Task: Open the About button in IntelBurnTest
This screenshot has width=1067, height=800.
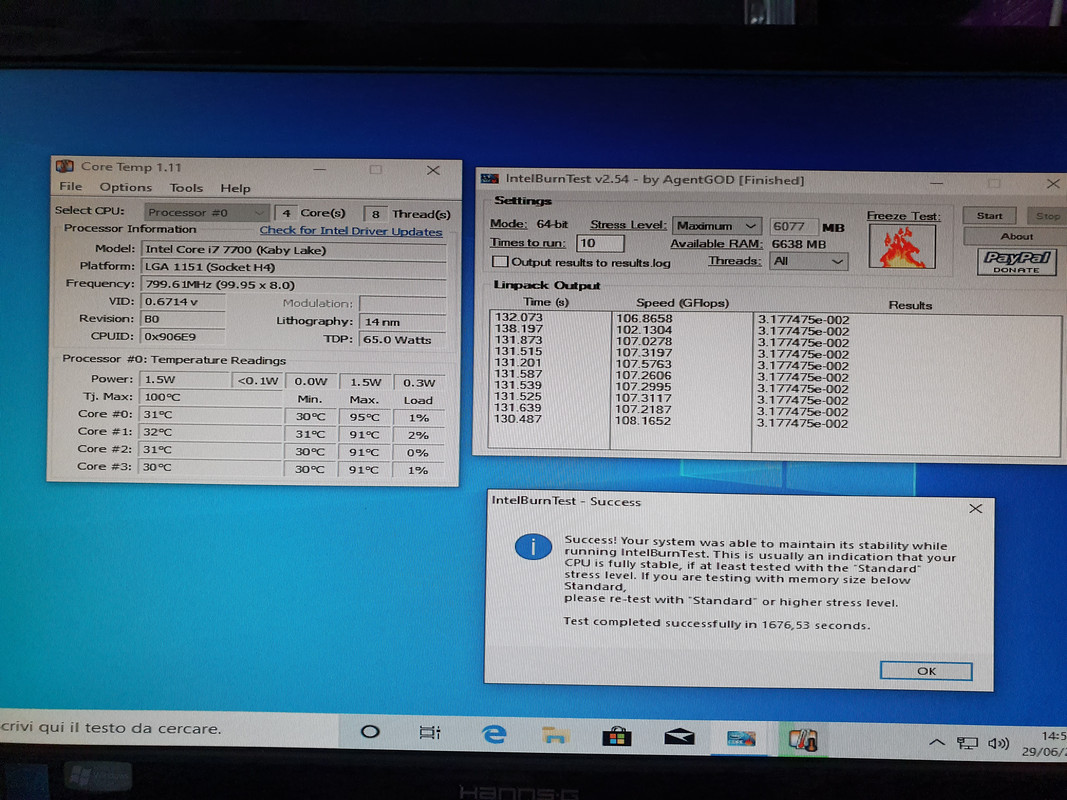Action: pyautogui.click(x=1015, y=236)
